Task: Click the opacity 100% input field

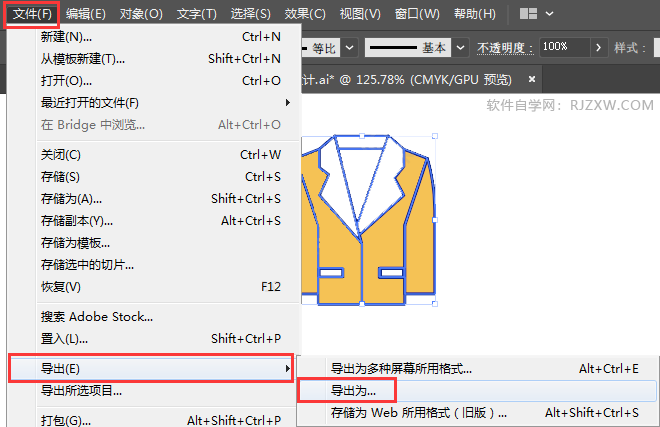Action: pyautogui.click(x=564, y=47)
